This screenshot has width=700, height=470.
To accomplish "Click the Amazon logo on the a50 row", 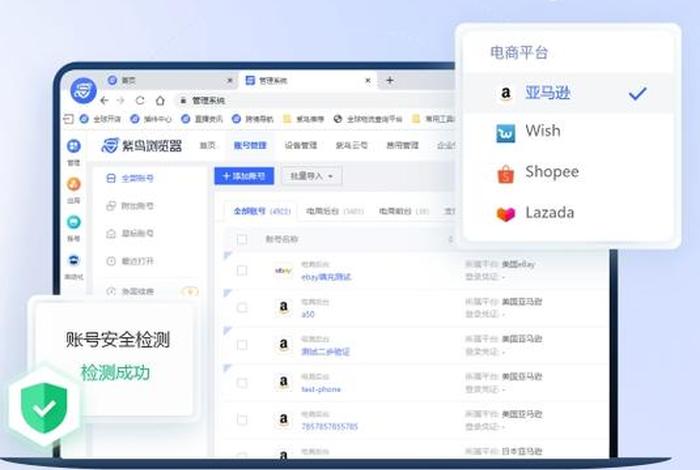I will [283, 307].
